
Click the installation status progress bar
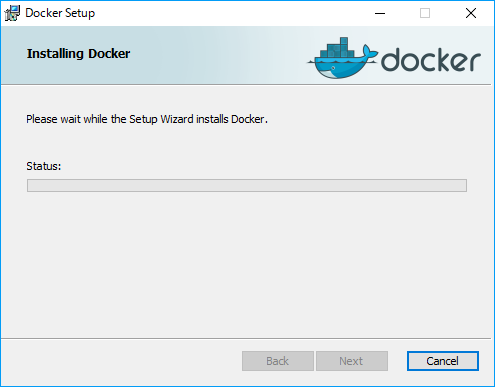[x=247, y=185]
